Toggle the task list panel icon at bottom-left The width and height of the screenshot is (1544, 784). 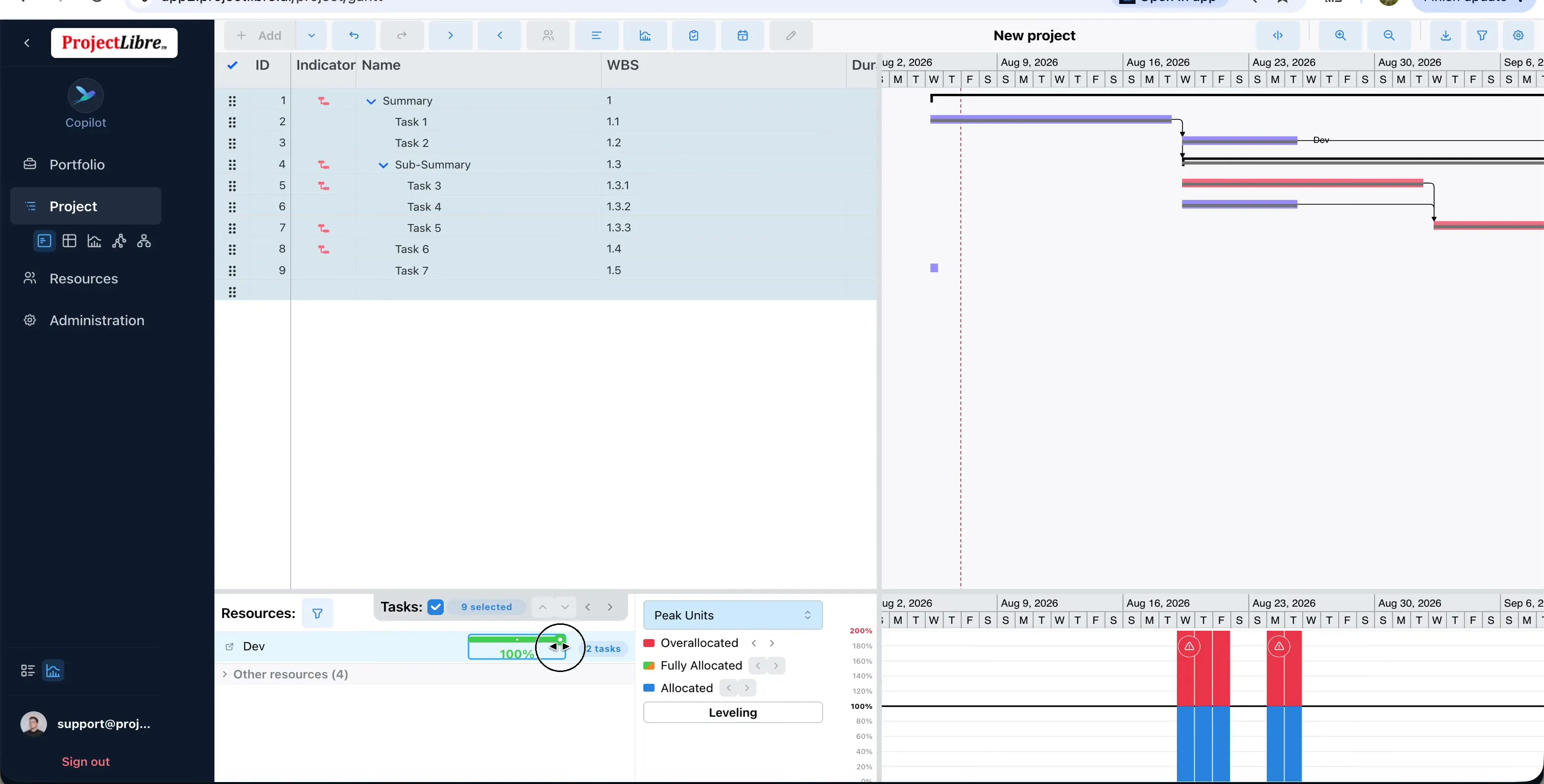coord(28,670)
